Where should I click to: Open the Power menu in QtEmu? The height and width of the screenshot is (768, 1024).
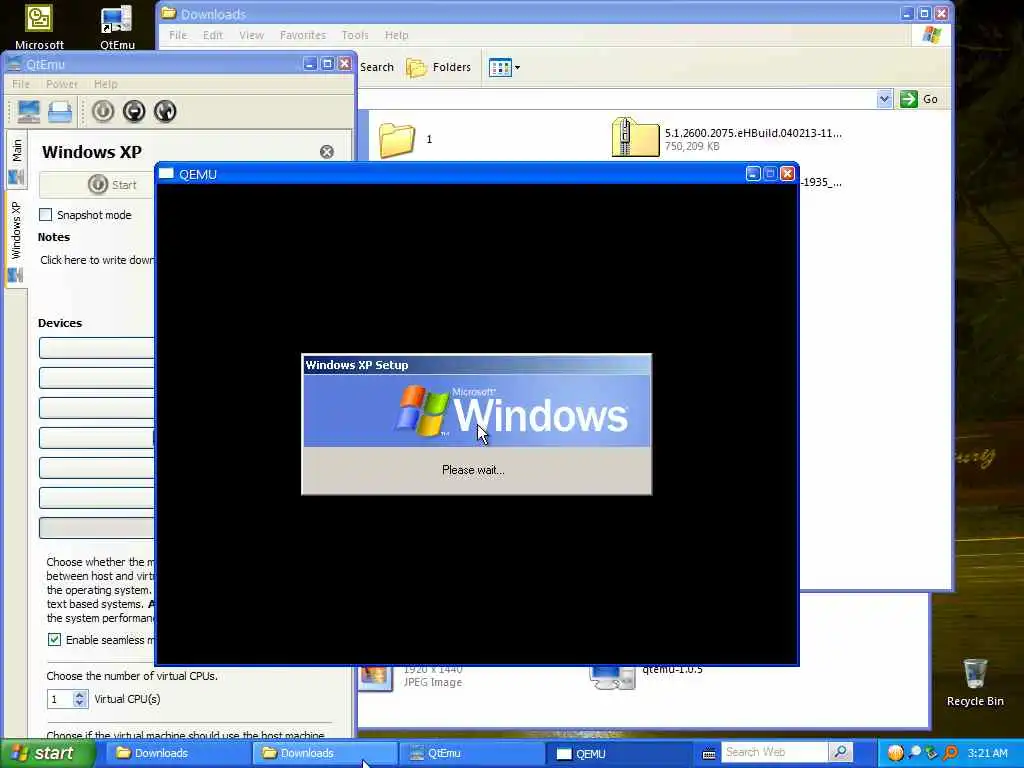point(62,84)
